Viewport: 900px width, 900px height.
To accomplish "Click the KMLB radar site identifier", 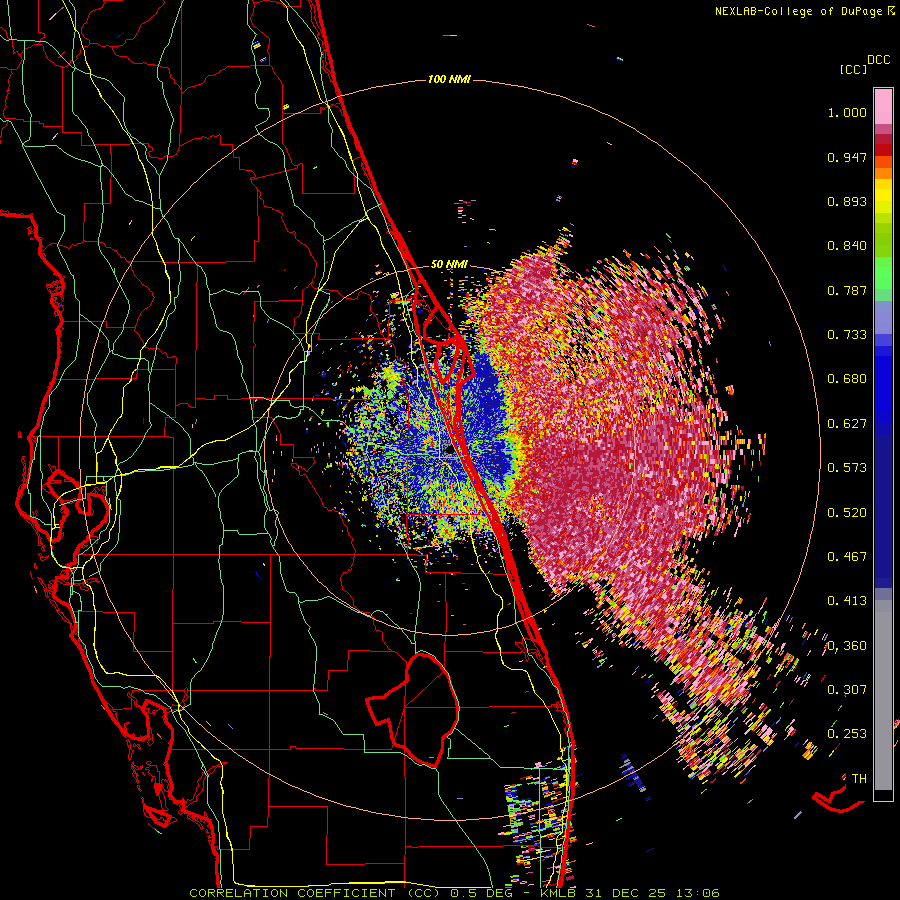I will (x=560, y=893).
